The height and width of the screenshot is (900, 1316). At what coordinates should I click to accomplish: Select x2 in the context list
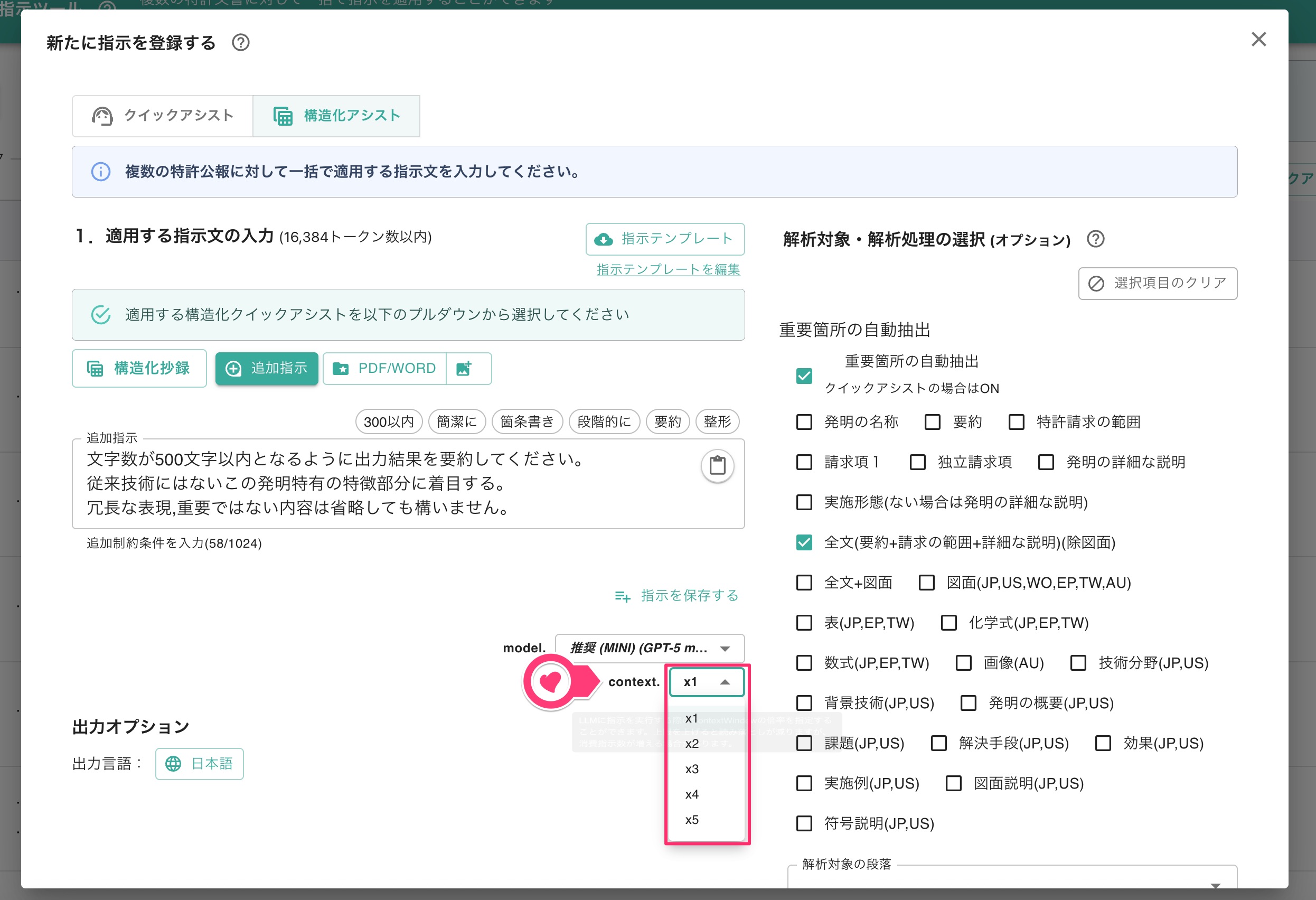tap(707, 744)
